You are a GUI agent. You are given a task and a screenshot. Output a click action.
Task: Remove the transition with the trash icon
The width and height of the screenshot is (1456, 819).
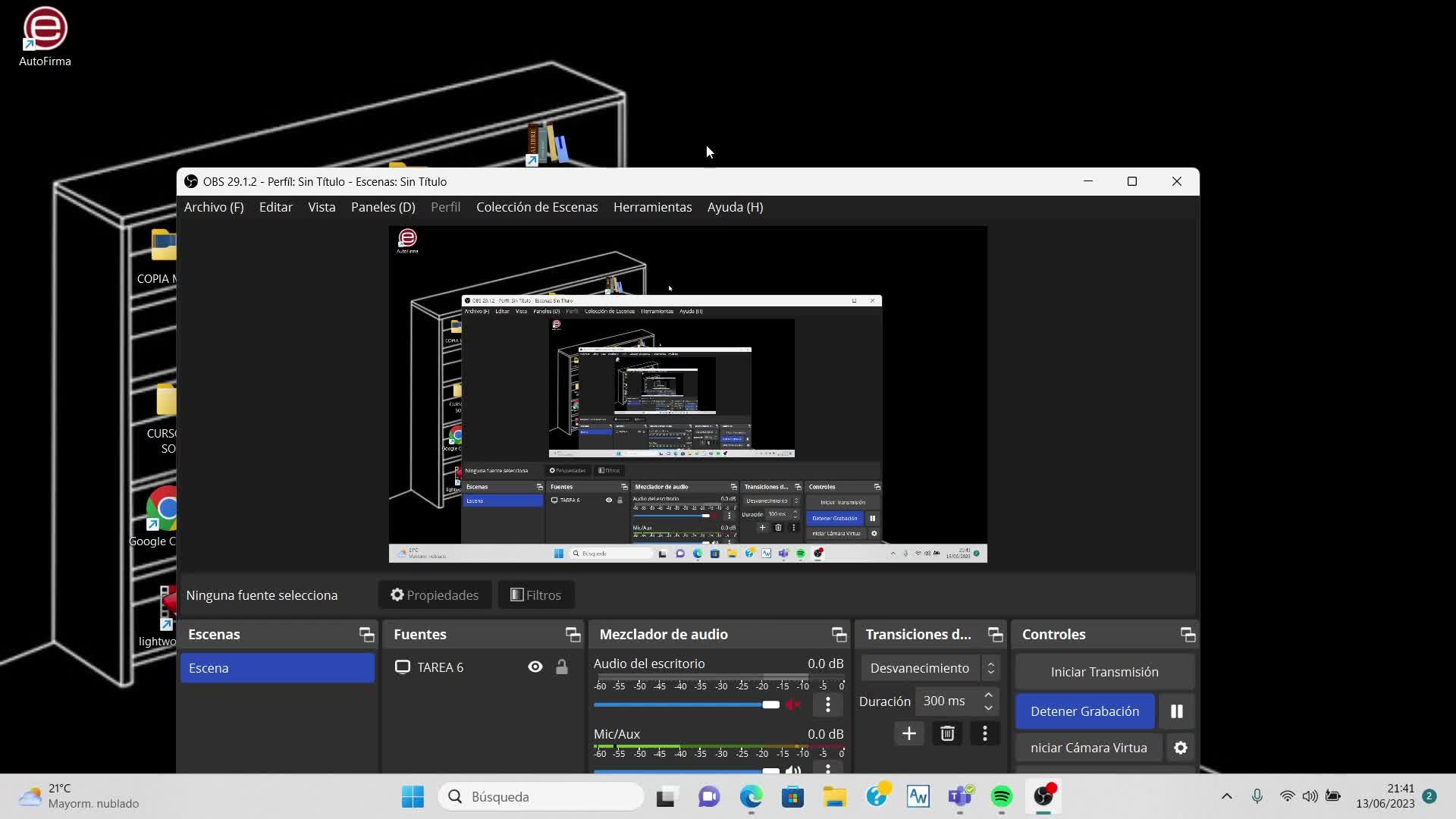pyautogui.click(x=947, y=733)
